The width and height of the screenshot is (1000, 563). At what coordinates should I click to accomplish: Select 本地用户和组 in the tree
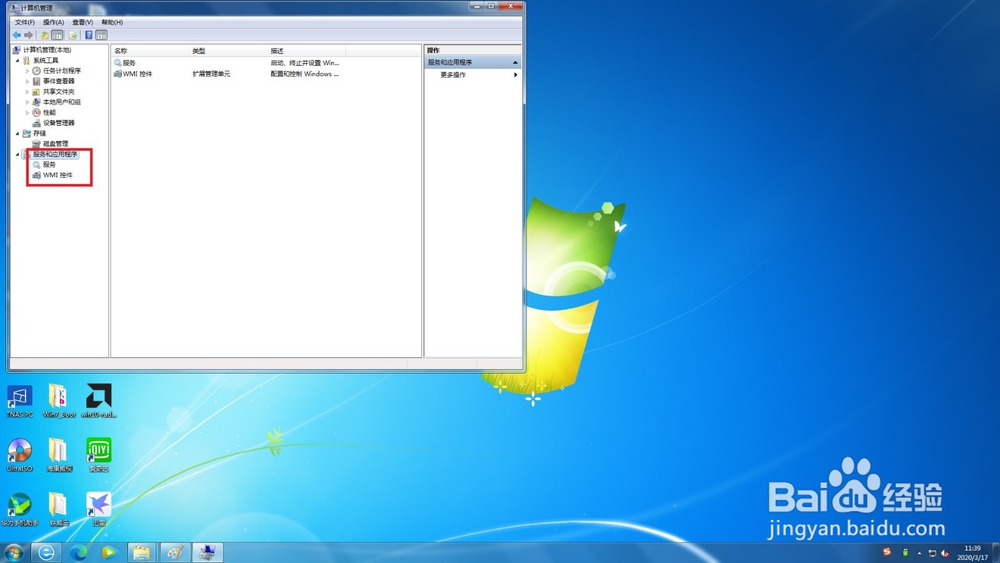tap(62, 102)
